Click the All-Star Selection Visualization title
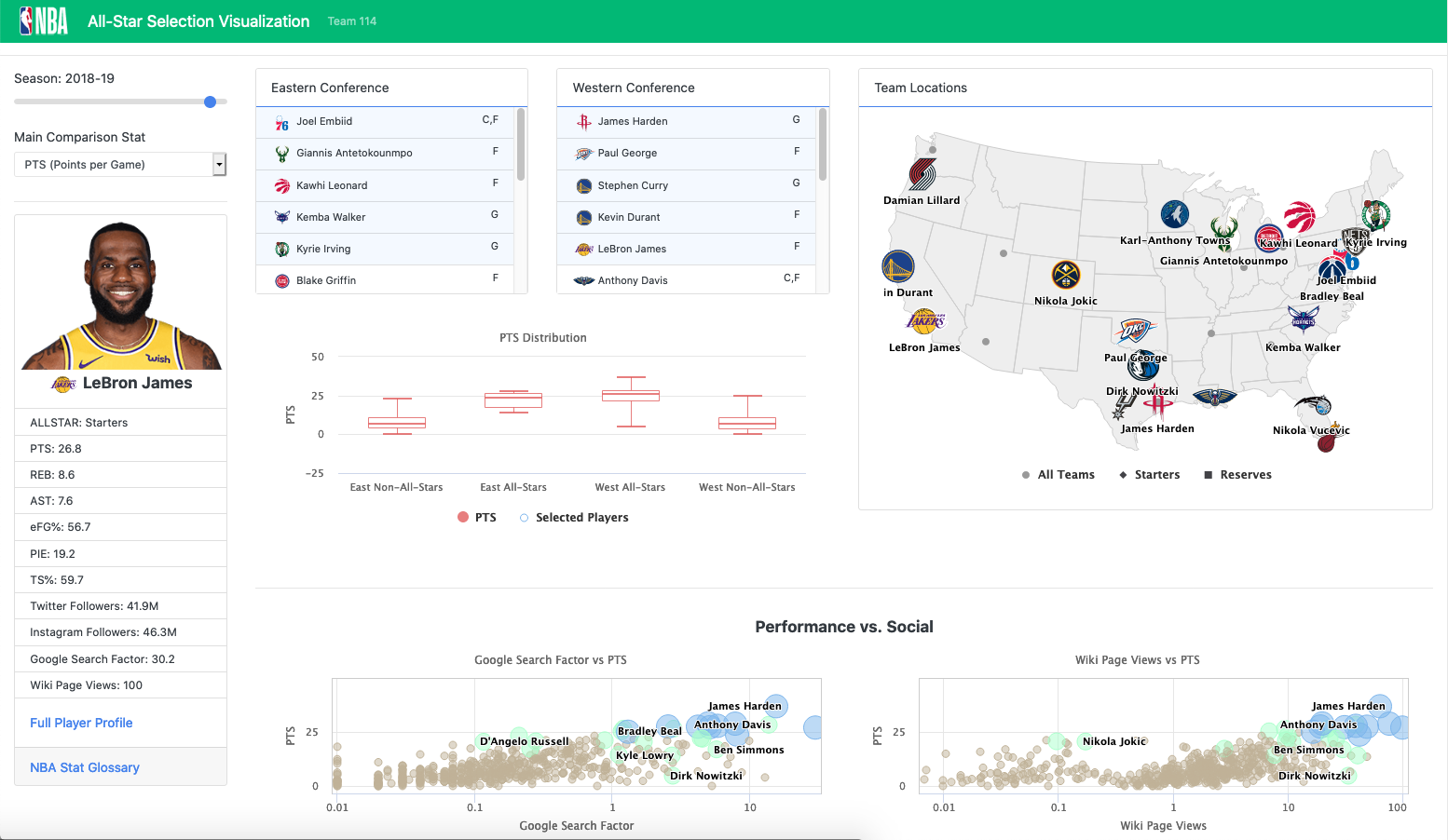The height and width of the screenshot is (840, 1448). pos(198,21)
